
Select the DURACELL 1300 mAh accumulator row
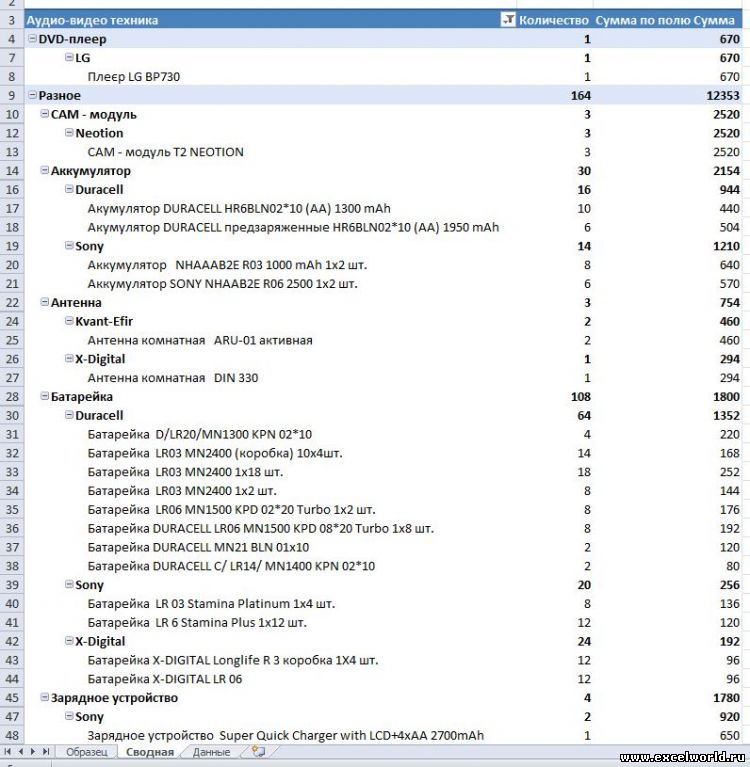pyautogui.click(x=239, y=208)
